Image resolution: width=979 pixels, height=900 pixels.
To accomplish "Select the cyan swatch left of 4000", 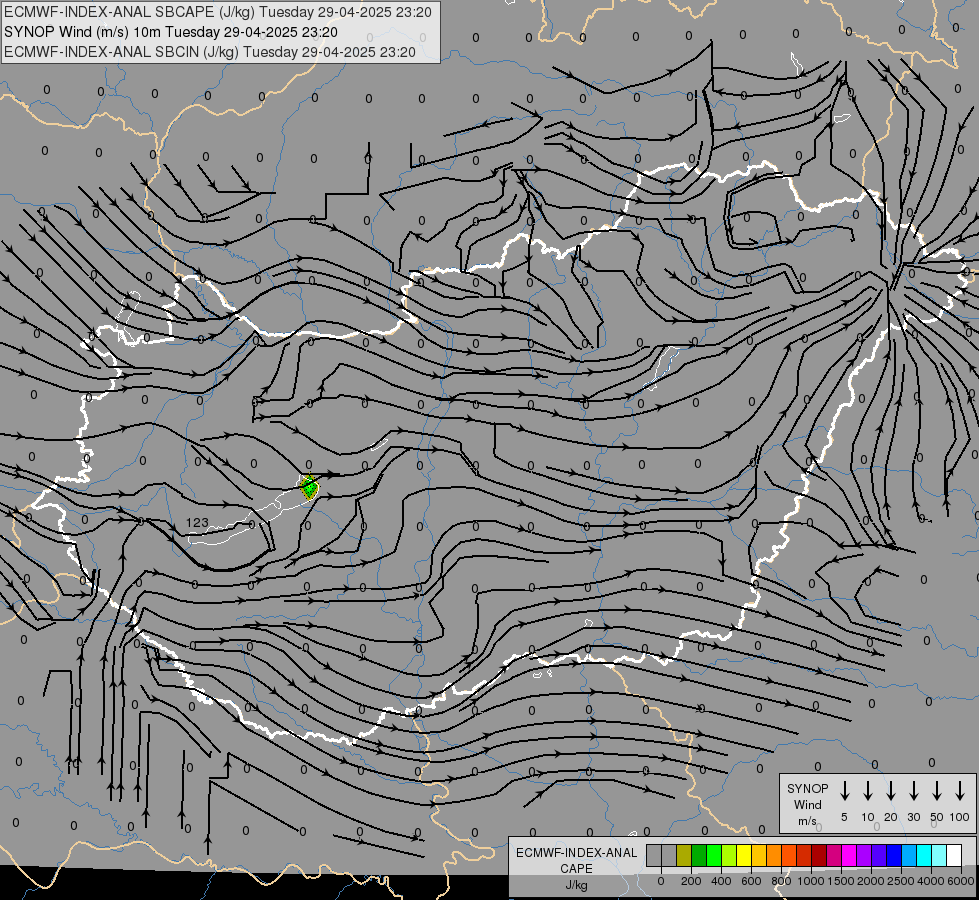I will click(x=924, y=855).
